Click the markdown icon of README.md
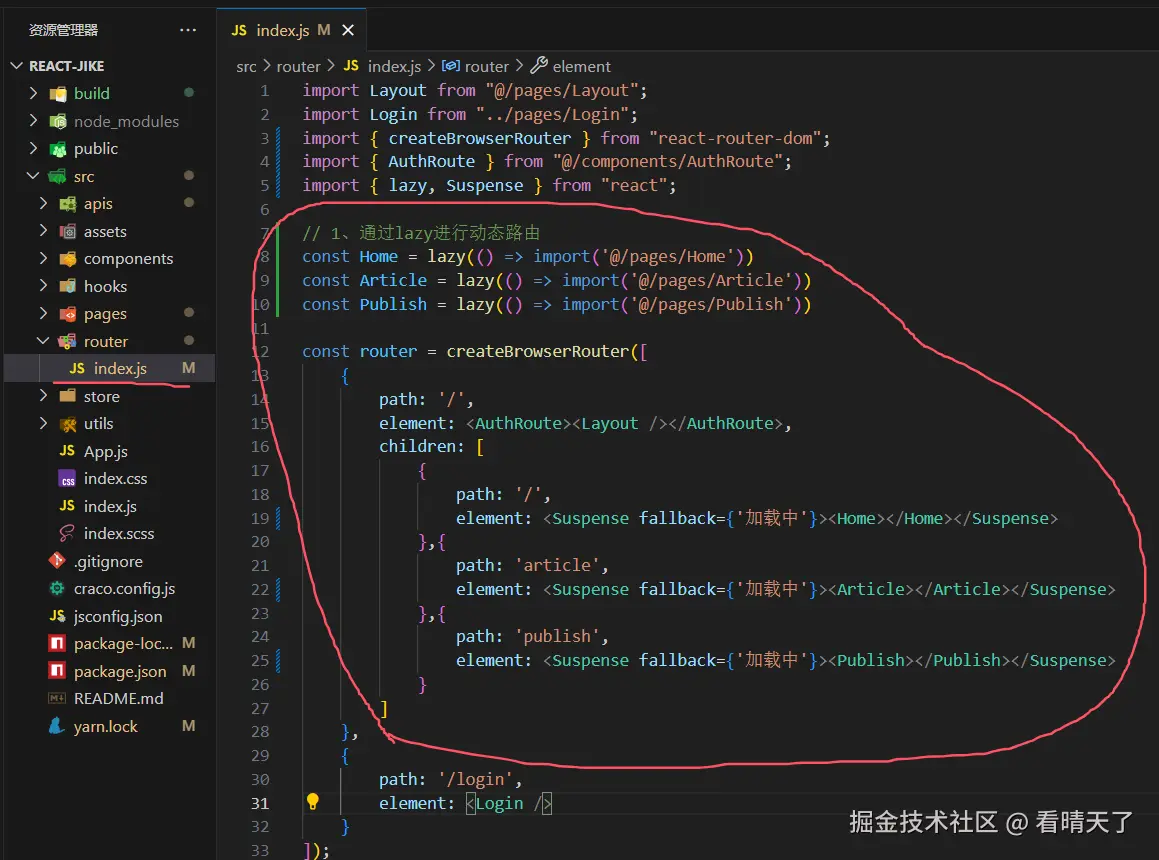1159x860 pixels. click(57, 698)
